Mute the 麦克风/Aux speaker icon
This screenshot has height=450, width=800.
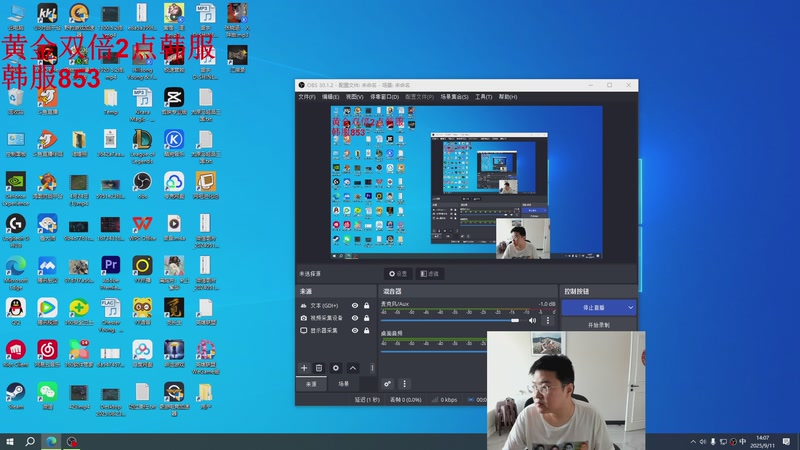[532, 320]
